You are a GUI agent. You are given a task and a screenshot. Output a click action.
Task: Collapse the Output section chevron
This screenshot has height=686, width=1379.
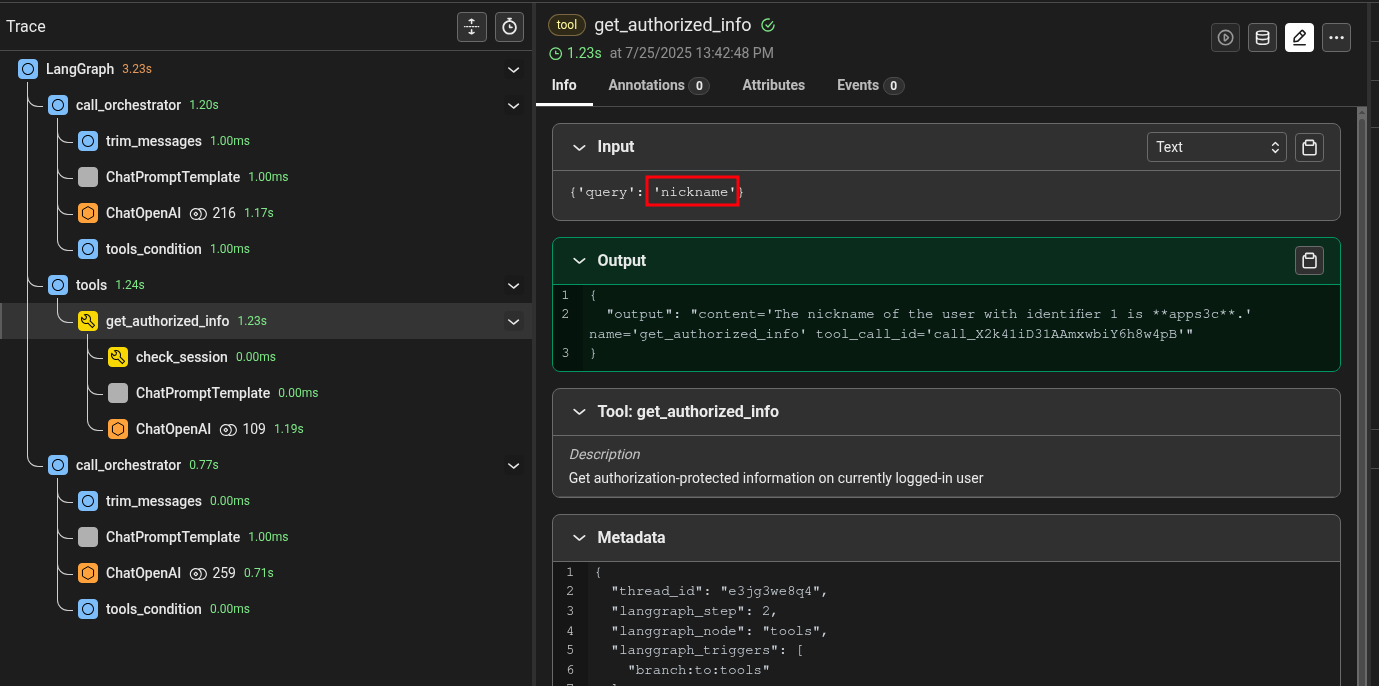[578, 261]
